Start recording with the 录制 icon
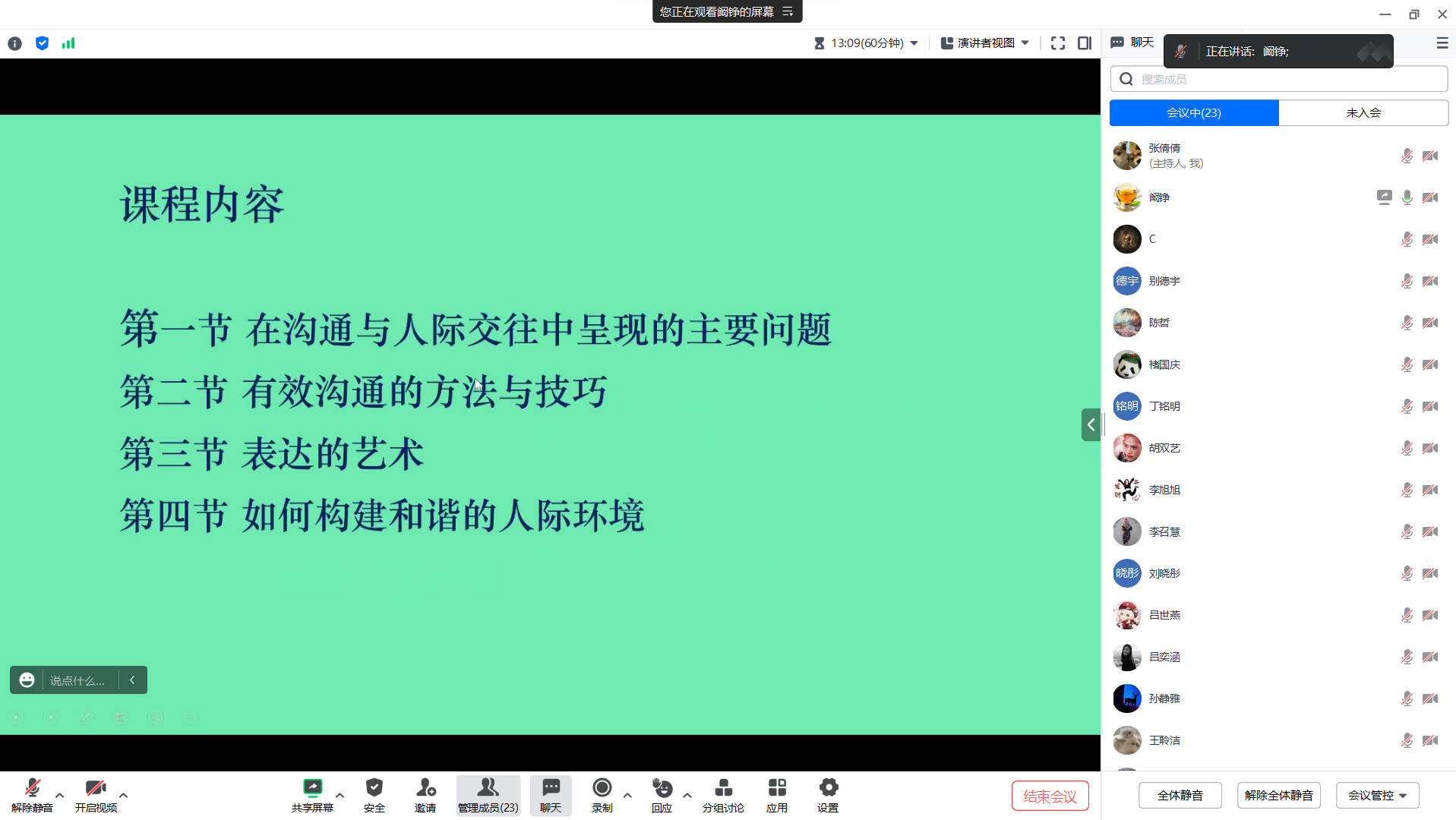1456x820 pixels. coord(602,788)
